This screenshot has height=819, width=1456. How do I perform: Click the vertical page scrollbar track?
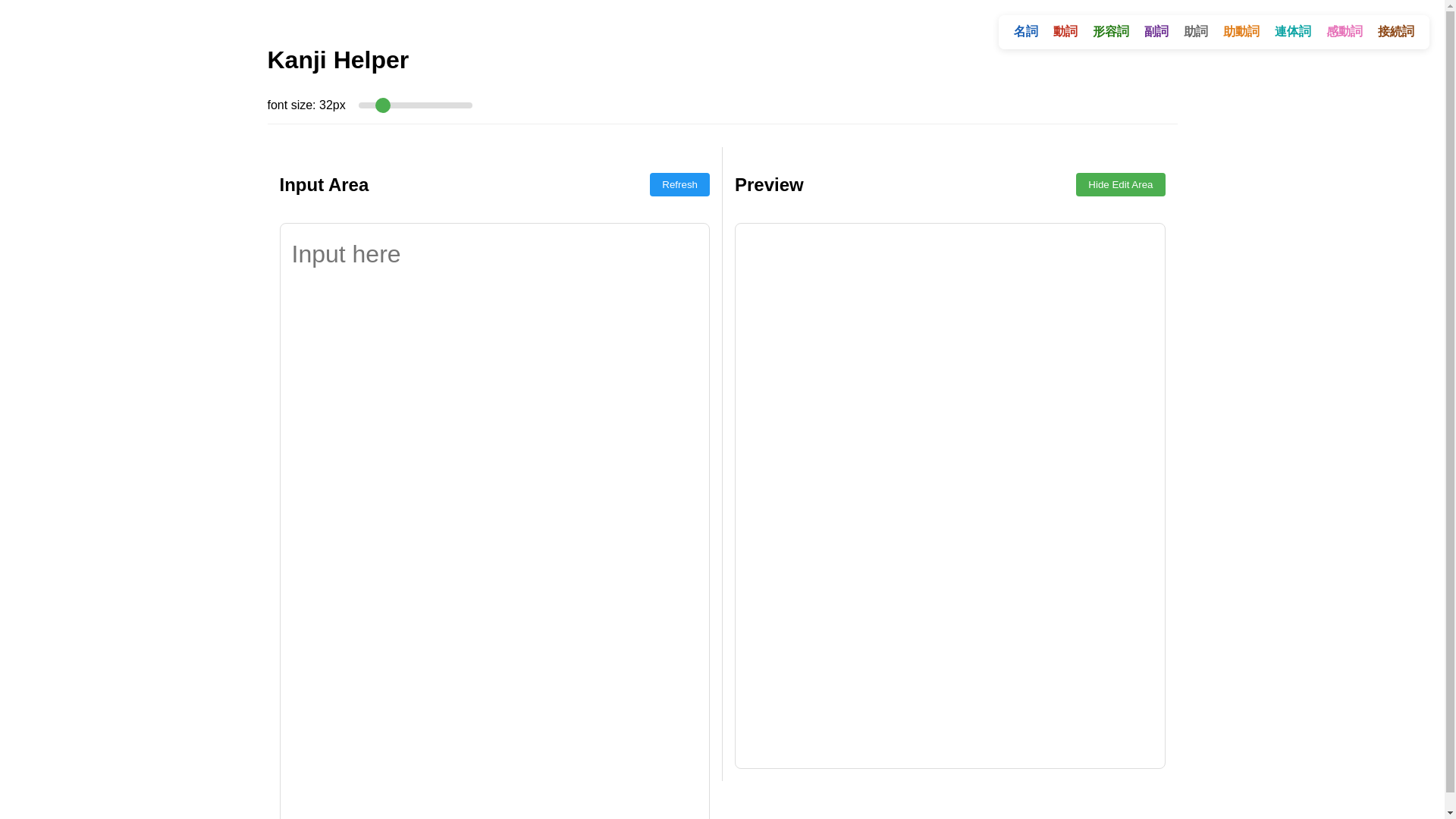coord(1450,409)
